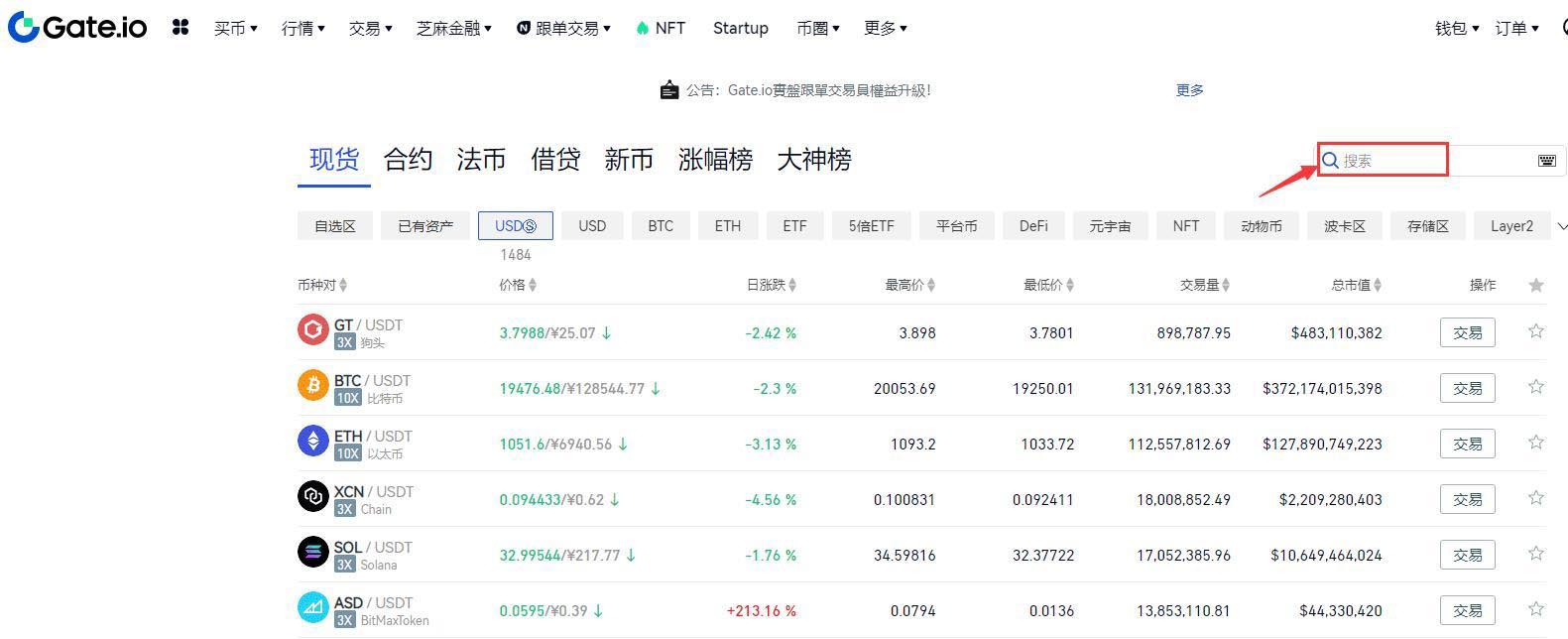
Task: Expand more category filters chevron
Action: tap(1562, 227)
